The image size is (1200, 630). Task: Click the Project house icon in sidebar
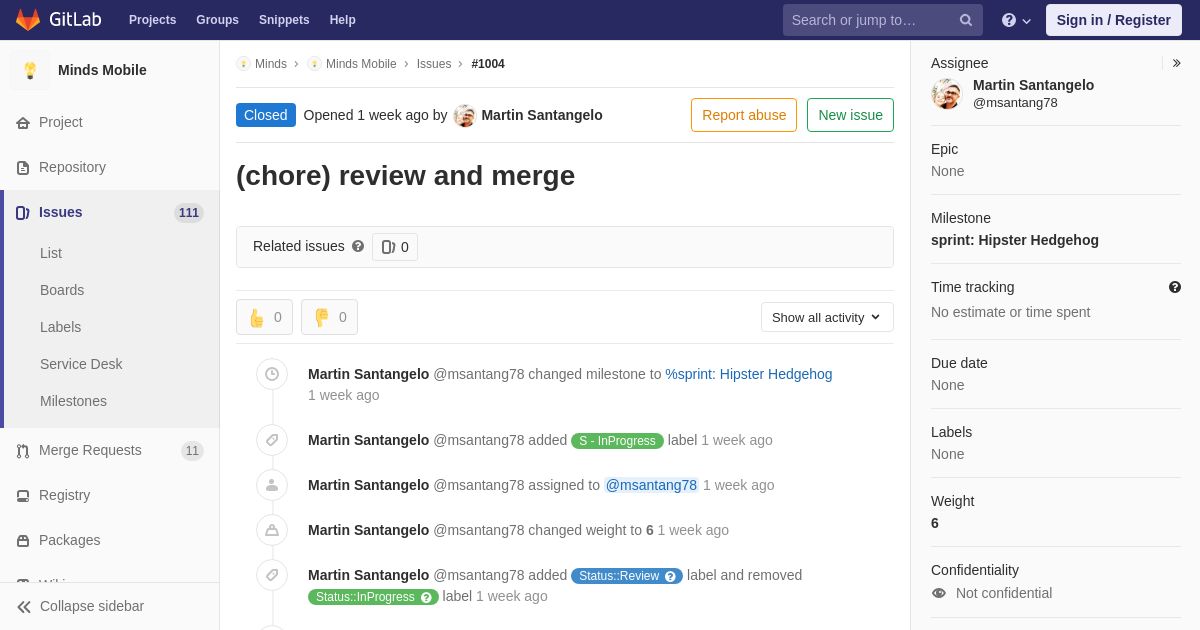[x=23, y=123]
